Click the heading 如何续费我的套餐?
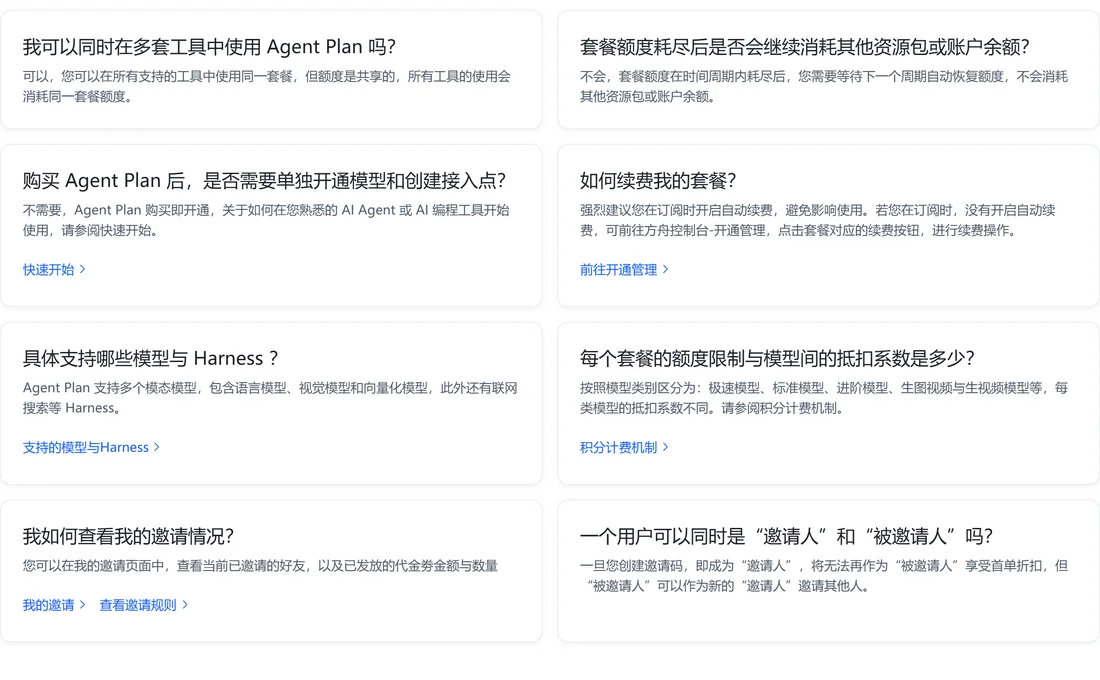1100x680 pixels. pyautogui.click(x=658, y=181)
